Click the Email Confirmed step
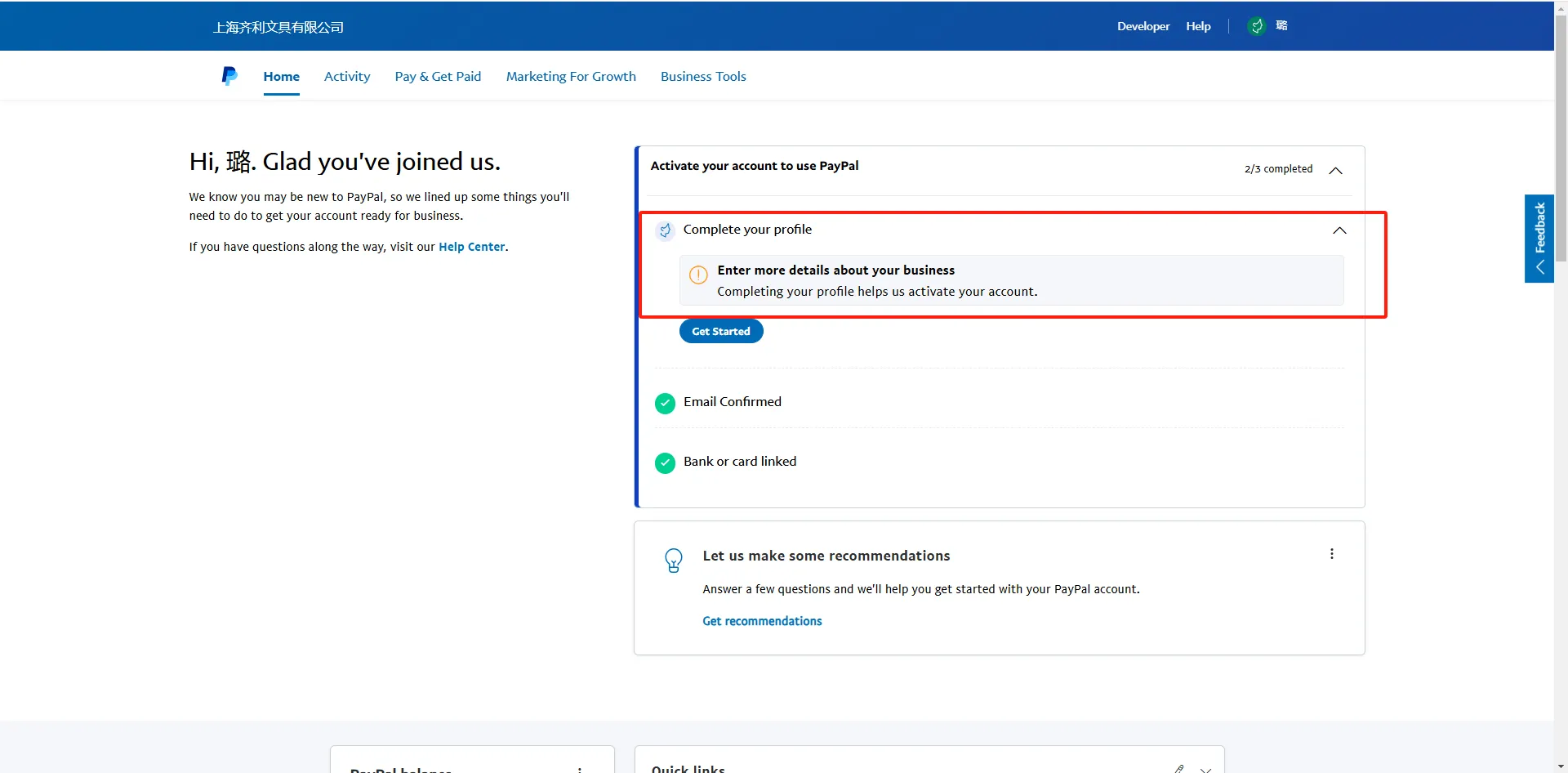1568x773 pixels. [733, 402]
